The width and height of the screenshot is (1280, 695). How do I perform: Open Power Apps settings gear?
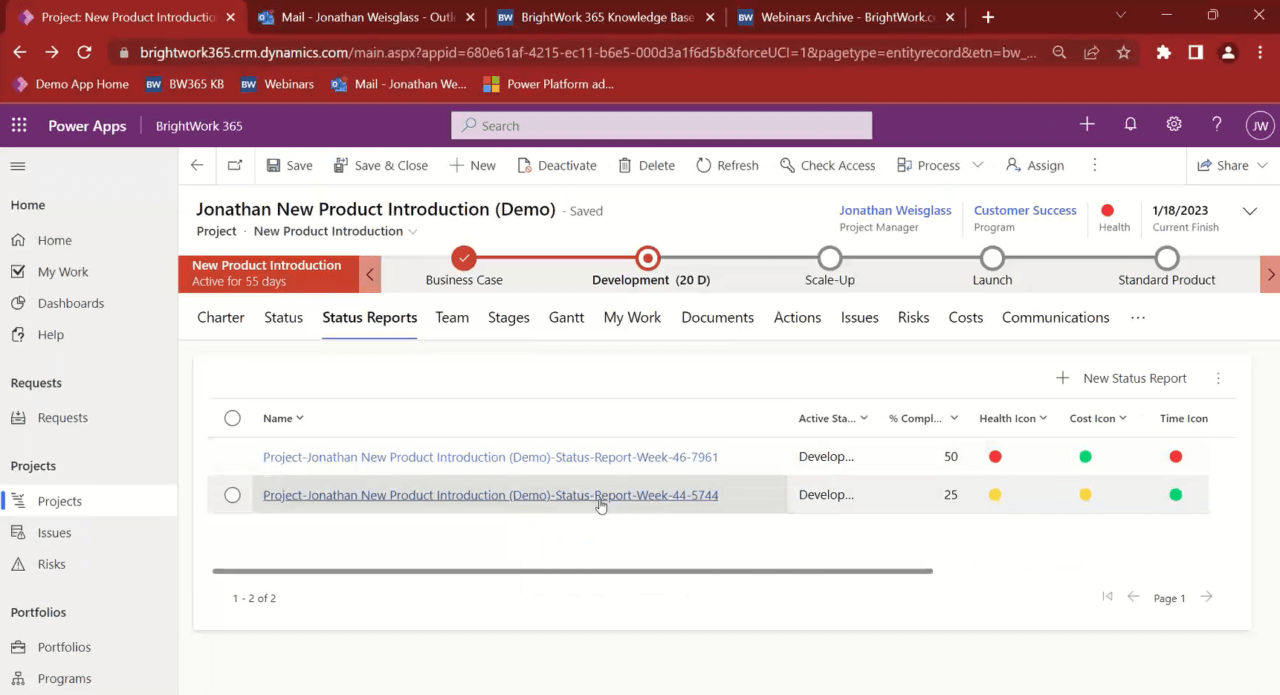1173,125
